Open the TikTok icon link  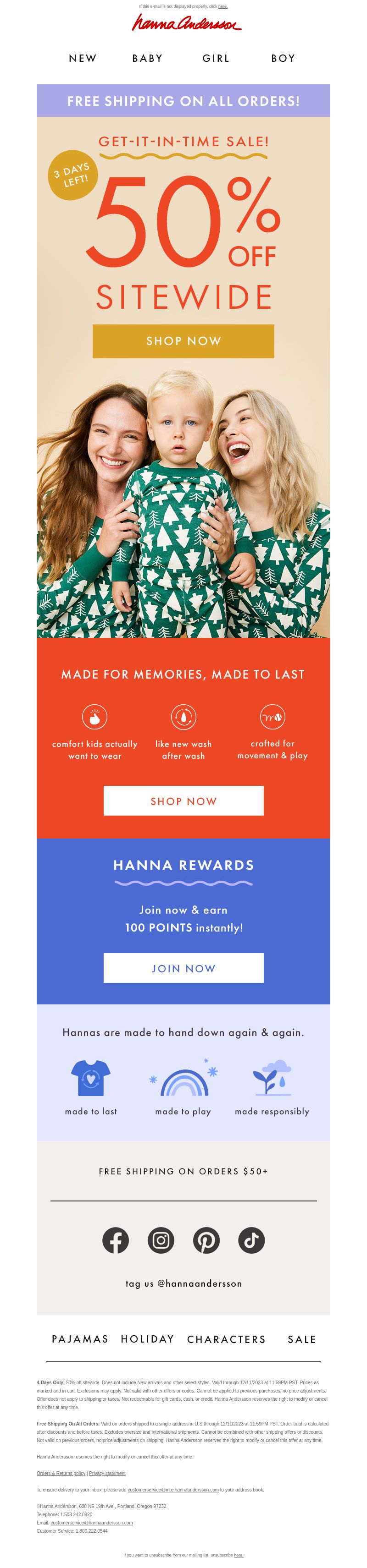[251, 1240]
